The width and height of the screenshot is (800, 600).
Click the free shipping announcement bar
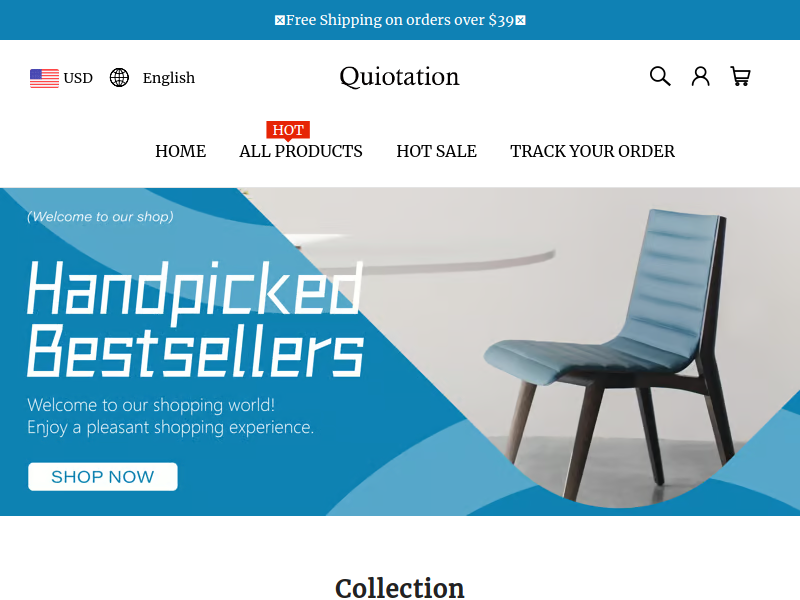[x=400, y=20]
